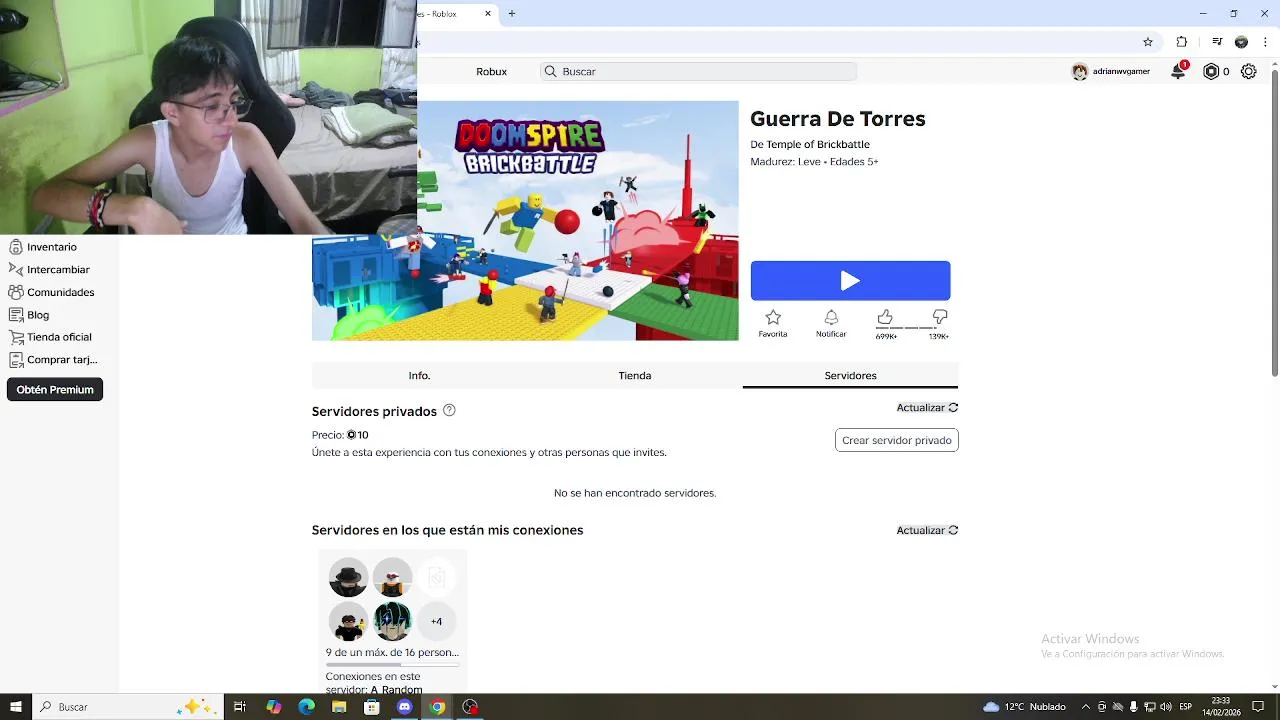The image size is (1280, 720).
Task: Switch to Chrome in the taskbar
Action: point(437,707)
